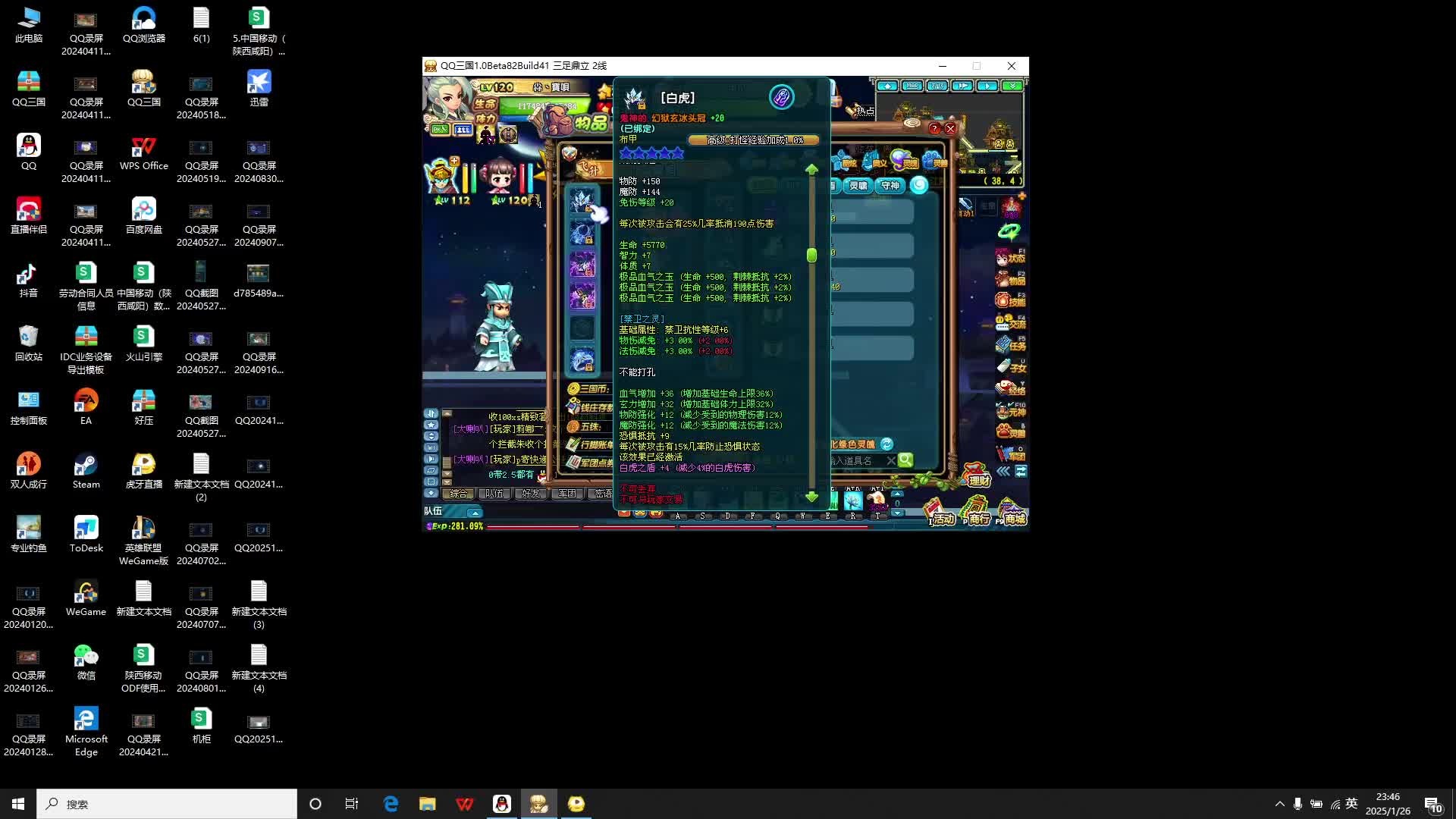Toggle the sidebar swap arrows button
Viewport: 1456px width, 819px height.
(1021, 471)
